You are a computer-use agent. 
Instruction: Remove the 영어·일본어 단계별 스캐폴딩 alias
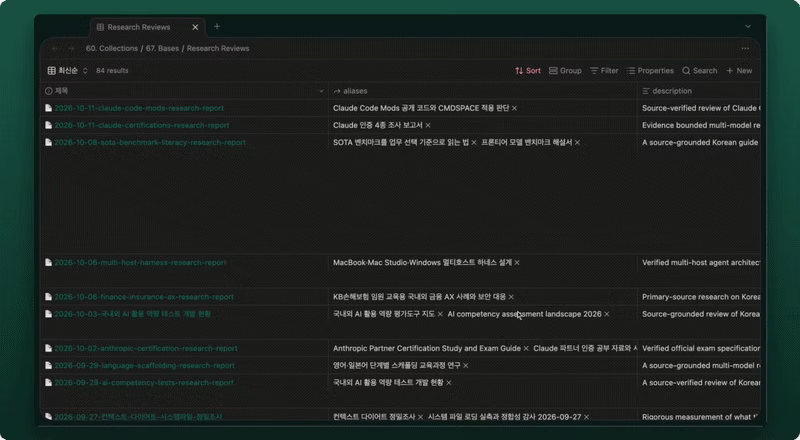coord(465,366)
